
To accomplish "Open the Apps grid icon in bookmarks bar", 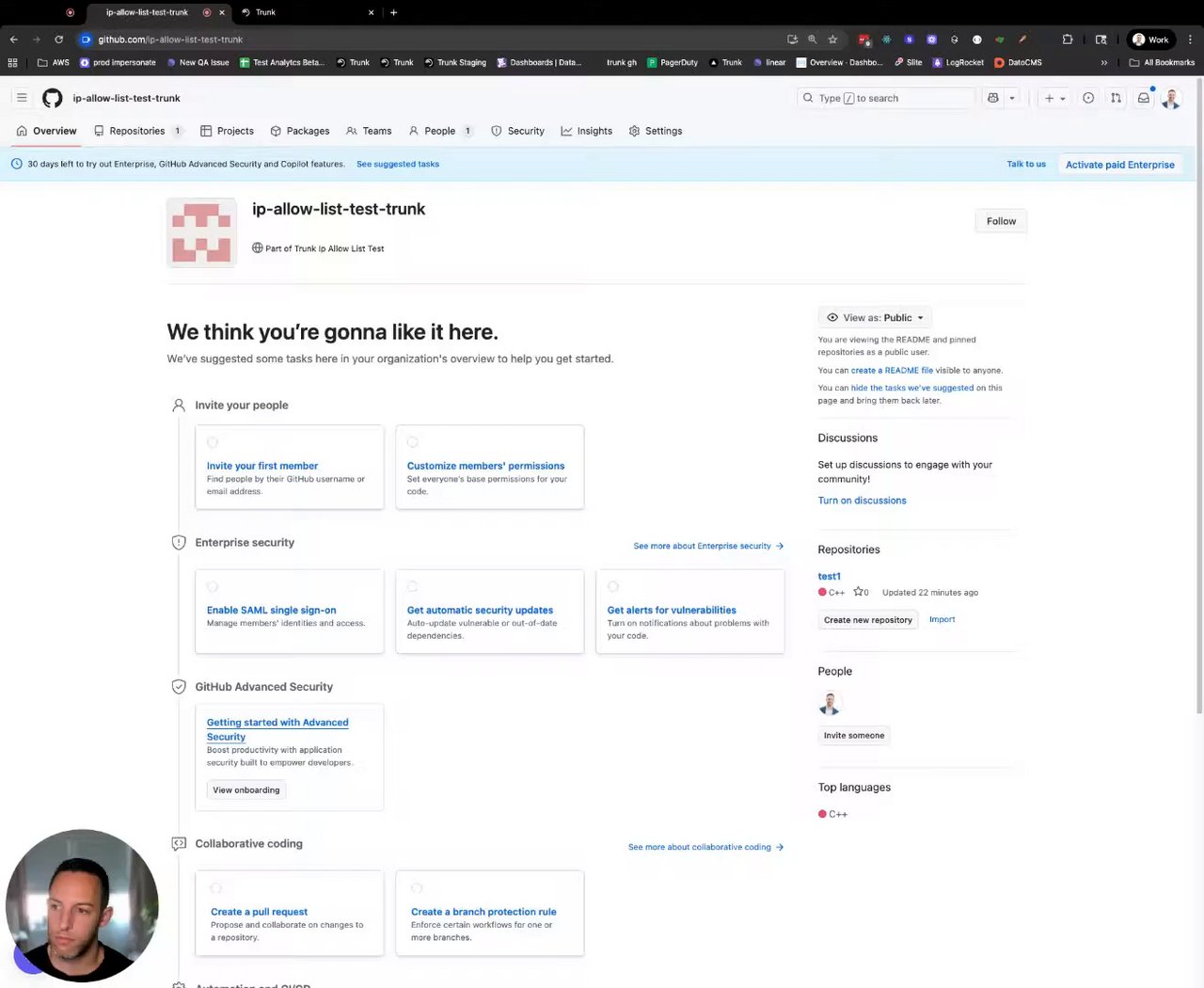I will coord(12,63).
